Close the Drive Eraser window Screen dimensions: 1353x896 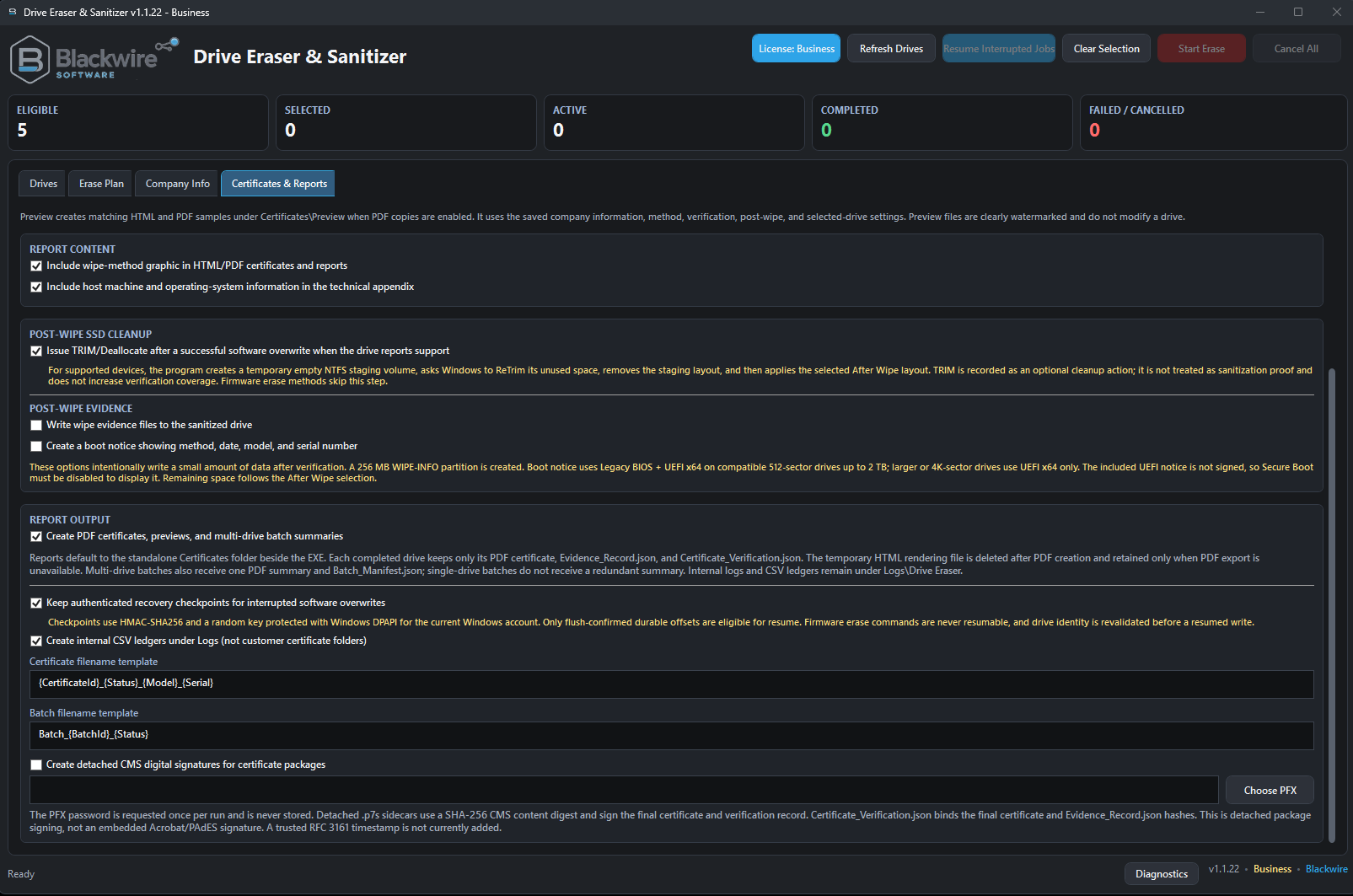coord(1336,12)
